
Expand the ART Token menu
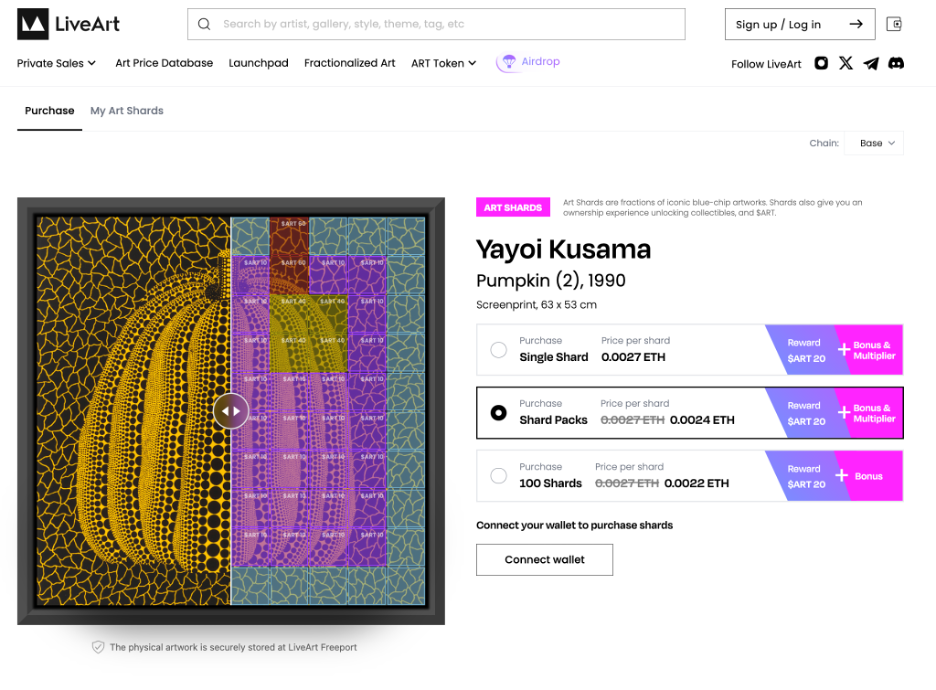[444, 63]
